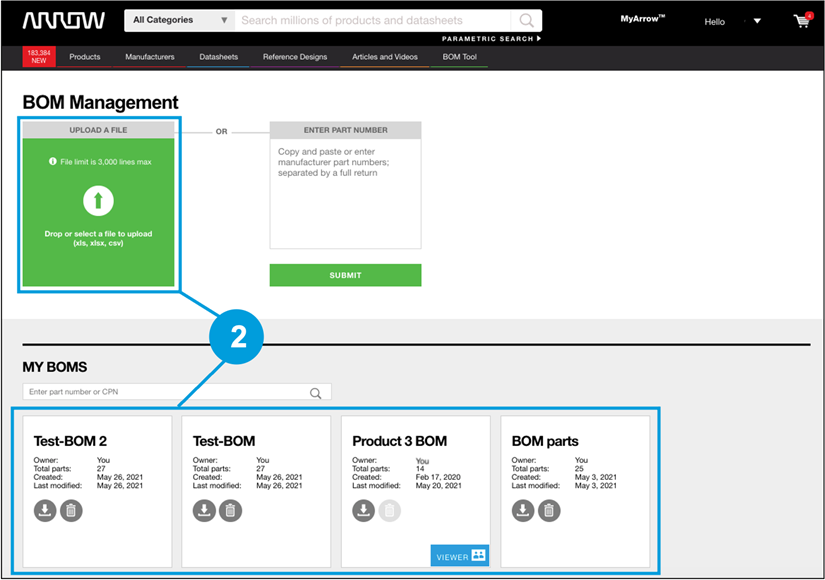Click the My BOMs search magnifier icon

316,393
